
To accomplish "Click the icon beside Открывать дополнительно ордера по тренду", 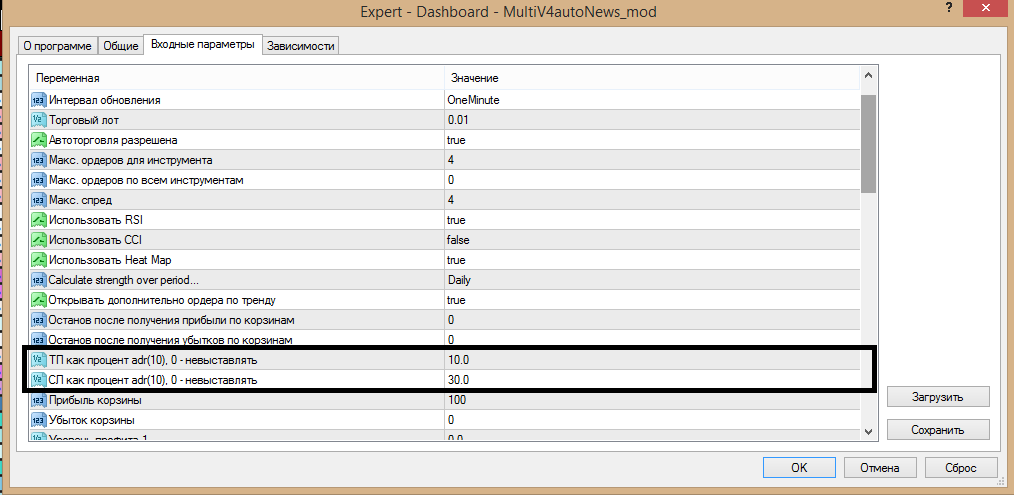I will [x=39, y=300].
